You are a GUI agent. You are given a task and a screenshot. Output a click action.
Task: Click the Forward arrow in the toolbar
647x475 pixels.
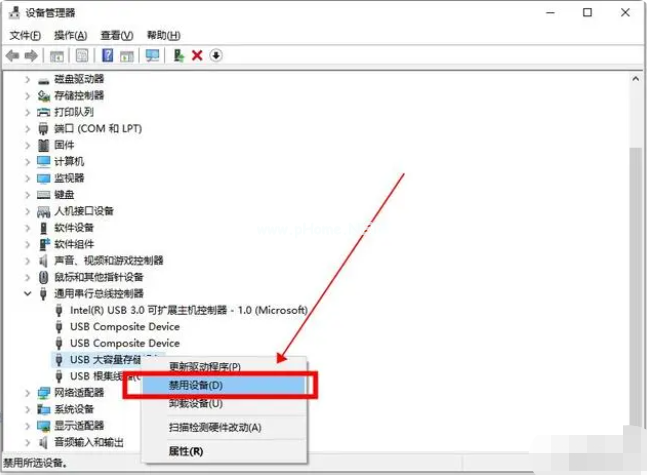click(x=31, y=55)
